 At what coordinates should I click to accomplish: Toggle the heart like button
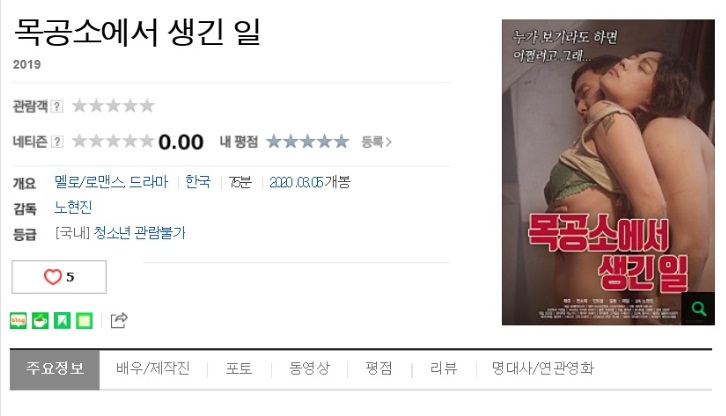[x=59, y=277]
